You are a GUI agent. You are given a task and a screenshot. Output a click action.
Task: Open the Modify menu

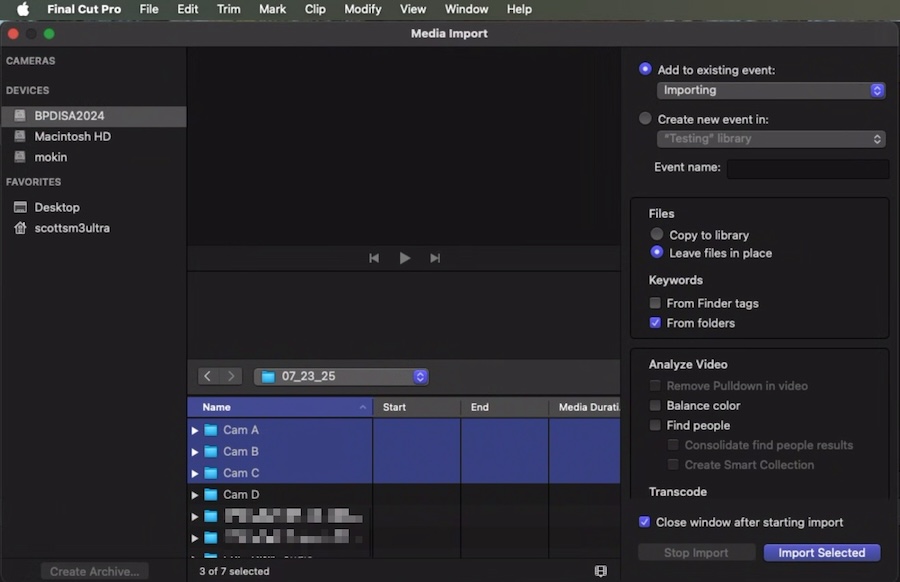tap(363, 9)
